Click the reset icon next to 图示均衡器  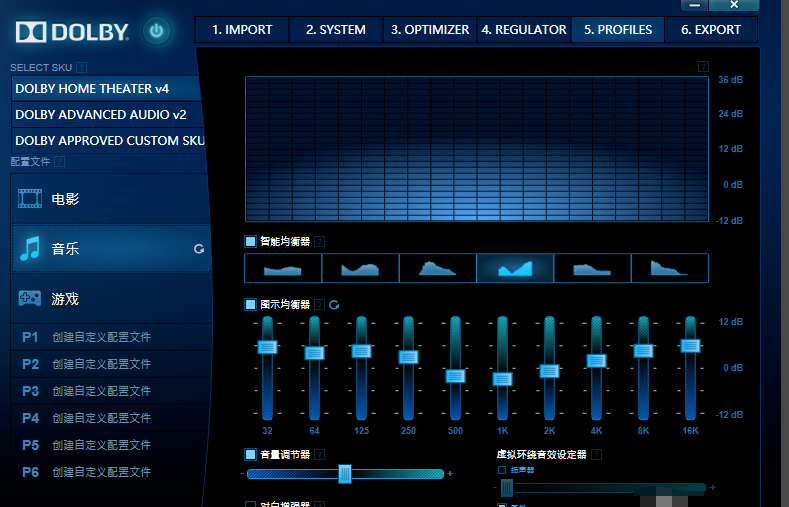click(x=334, y=304)
